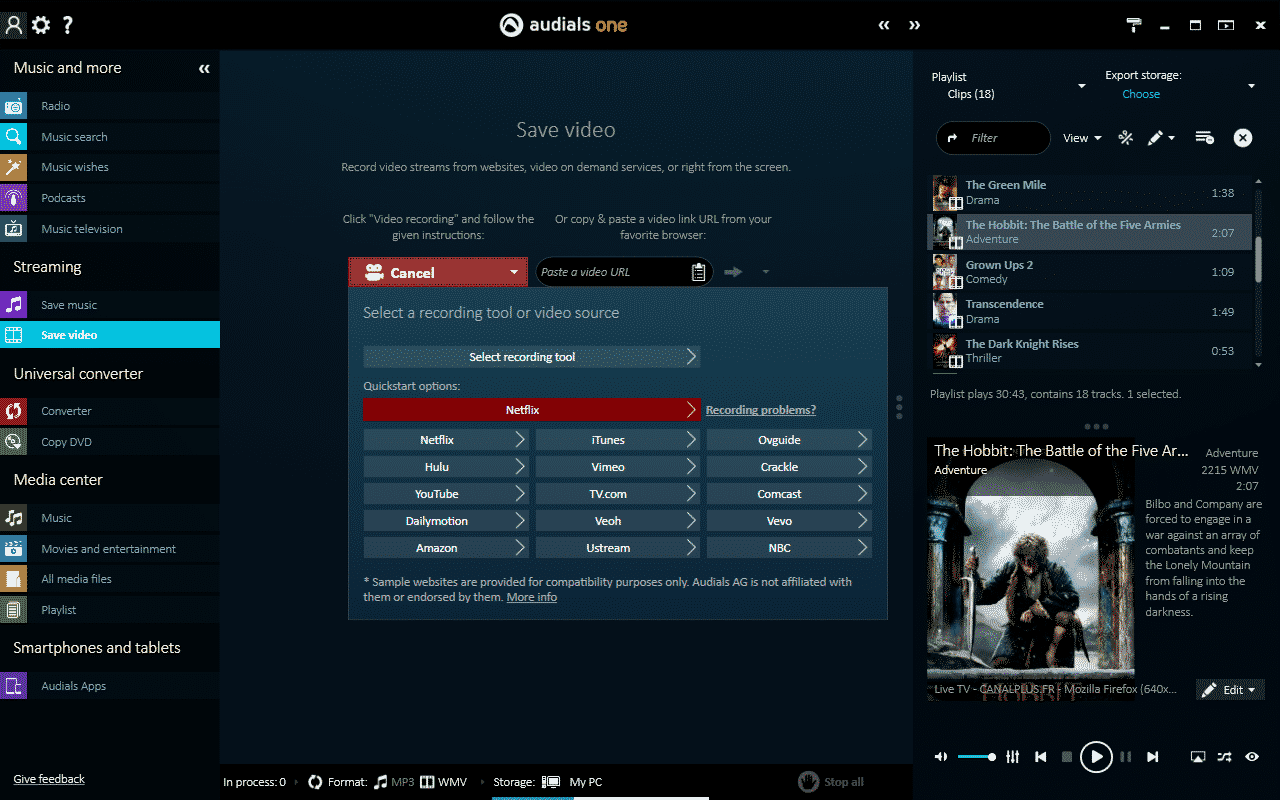
Task: Skip to next track
Action: (1152, 757)
